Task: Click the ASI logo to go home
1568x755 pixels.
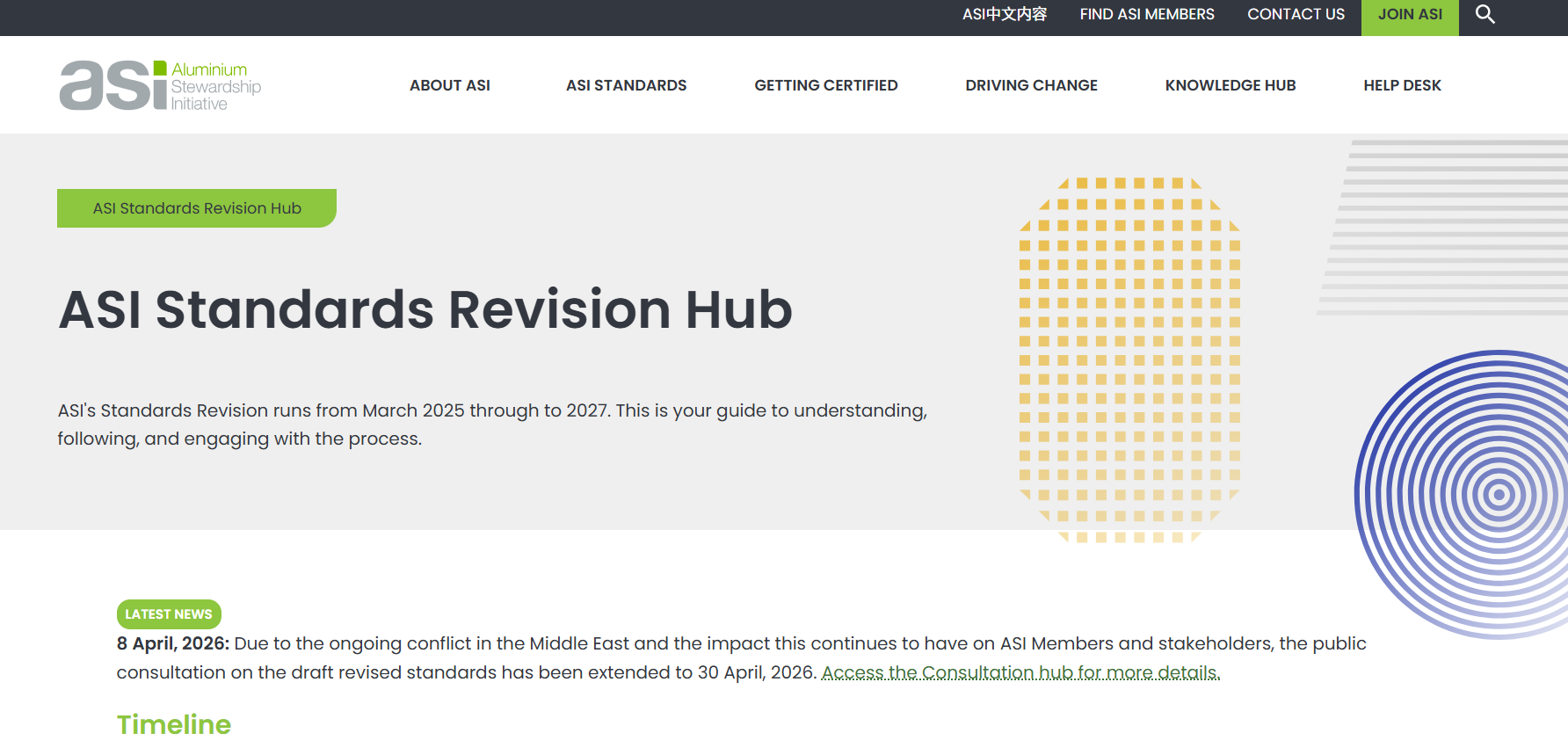Action: tap(160, 85)
